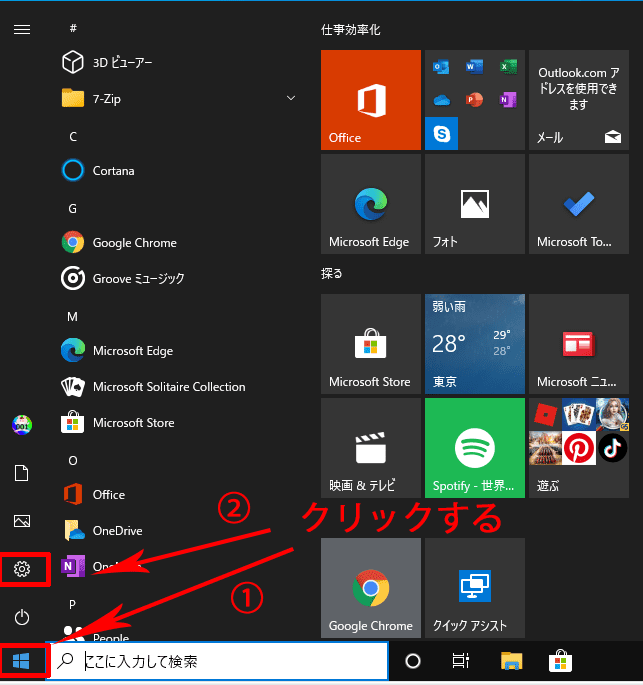Open Settings gear icon in left sidebar
Screen dimensions: 643x685
(22, 569)
